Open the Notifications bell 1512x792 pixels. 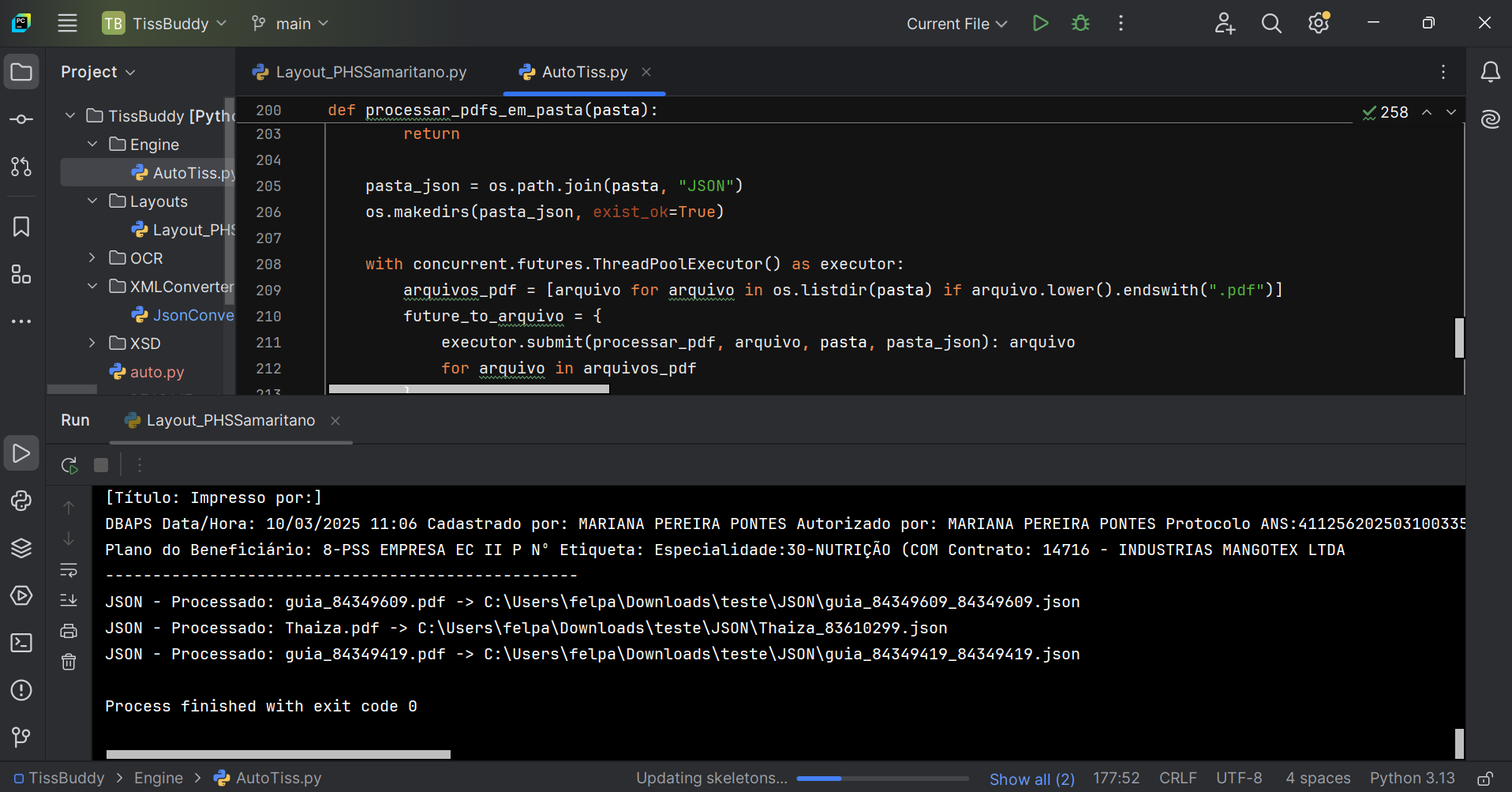point(1490,73)
